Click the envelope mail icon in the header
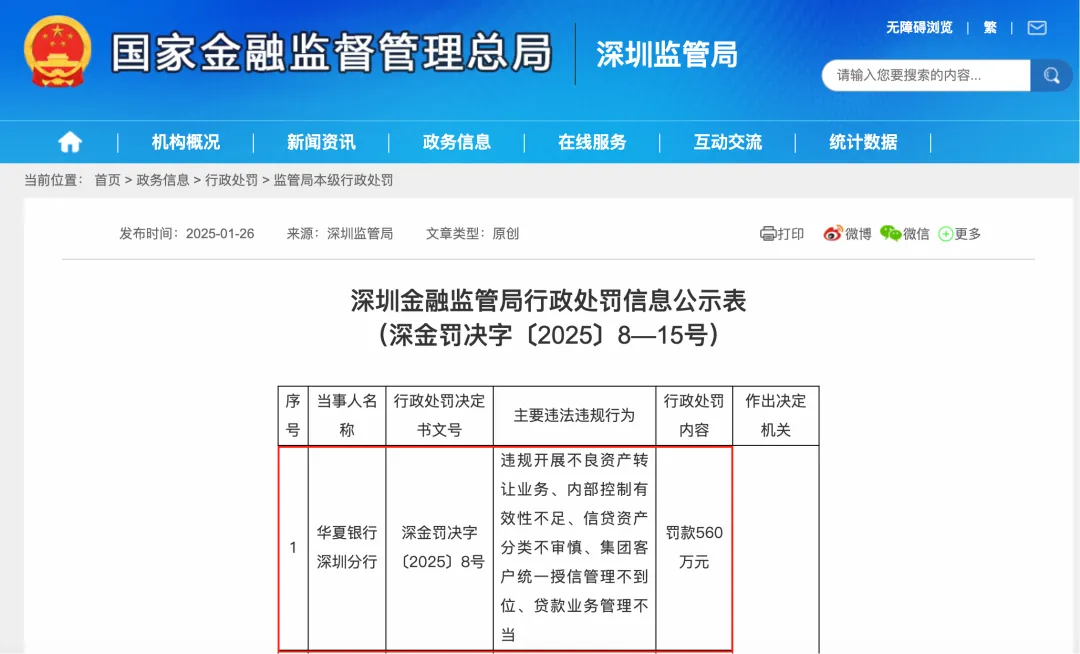Viewport: 1080px width, 654px height. (1036, 27)
